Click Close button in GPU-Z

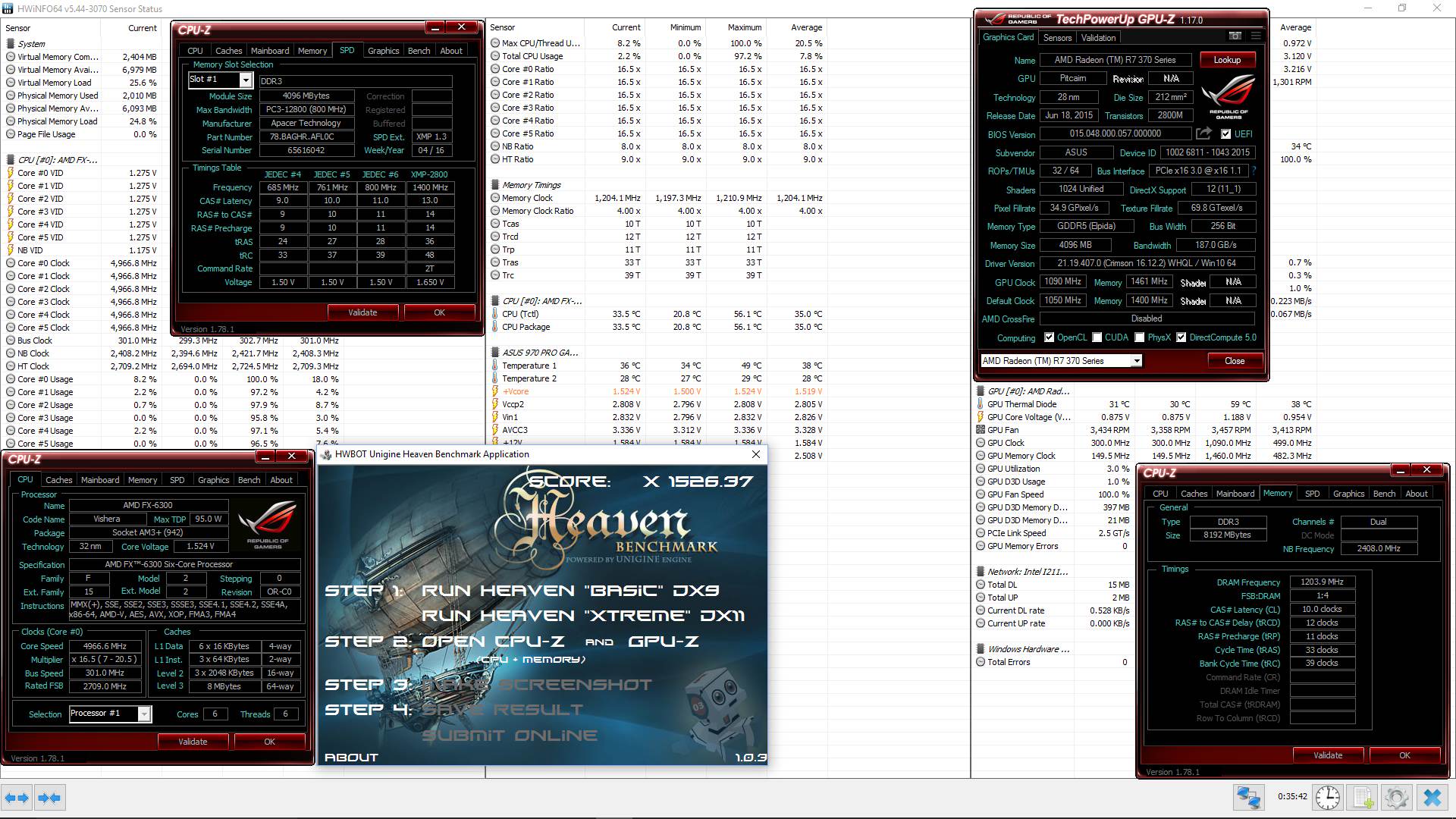click(1235, 361)
